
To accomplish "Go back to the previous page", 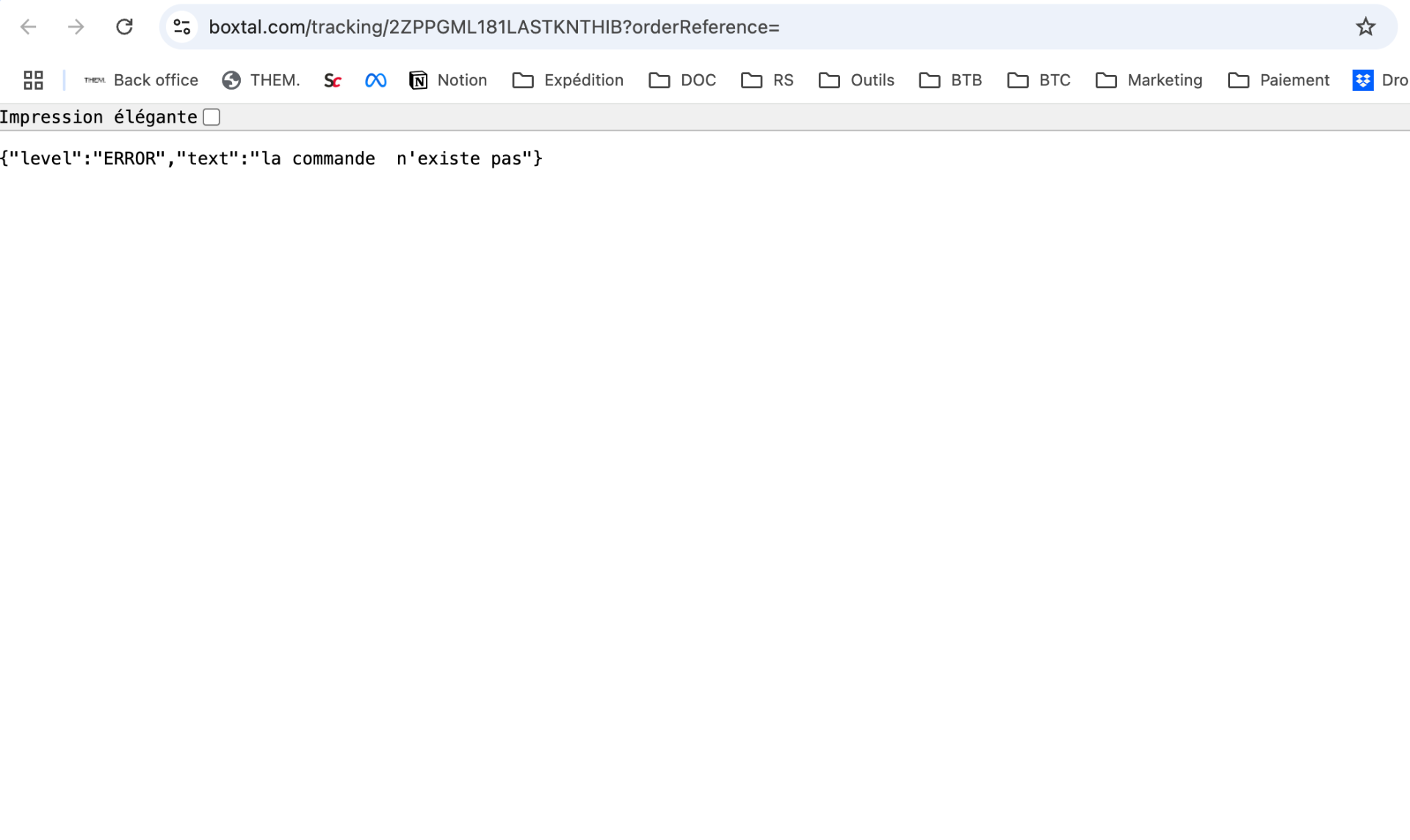I will (x=28, y=27).
